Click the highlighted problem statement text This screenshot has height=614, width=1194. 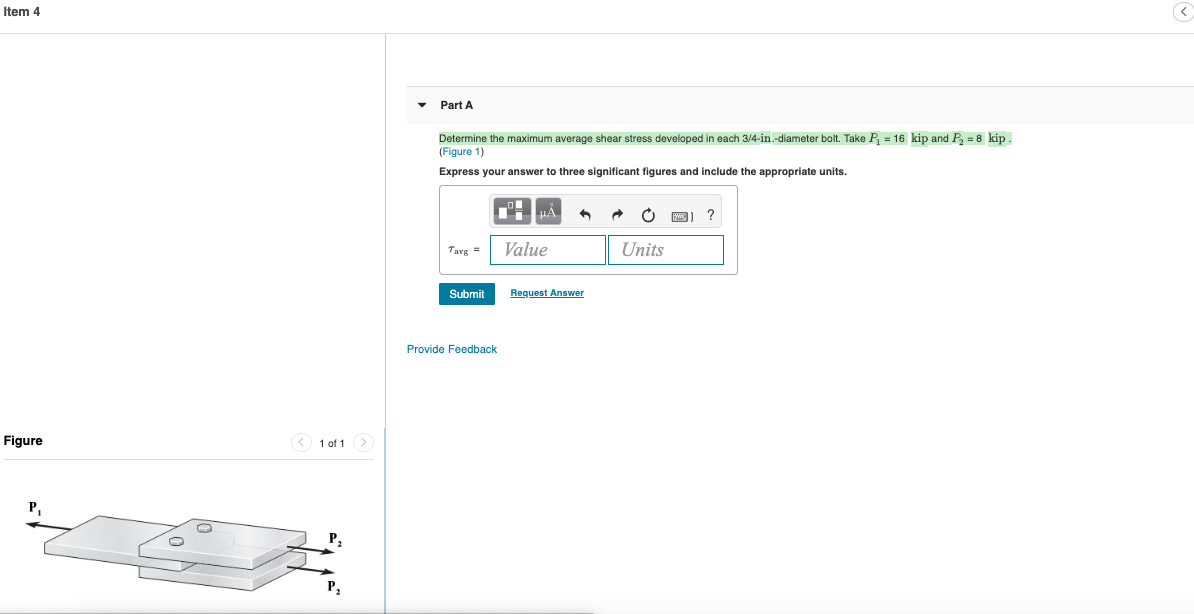(x=725, y=139)
